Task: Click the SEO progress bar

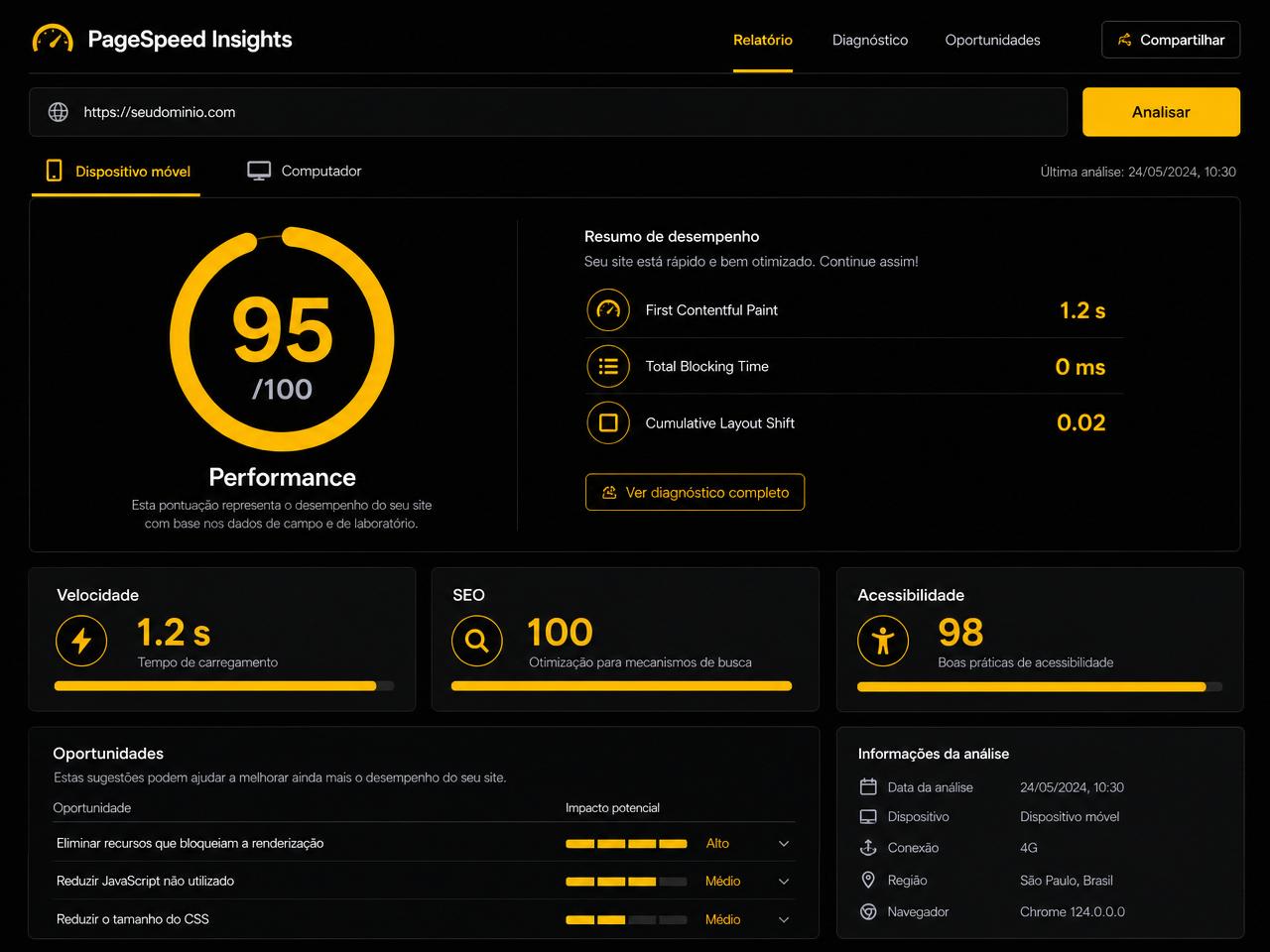Action: (x=621, y=685)
